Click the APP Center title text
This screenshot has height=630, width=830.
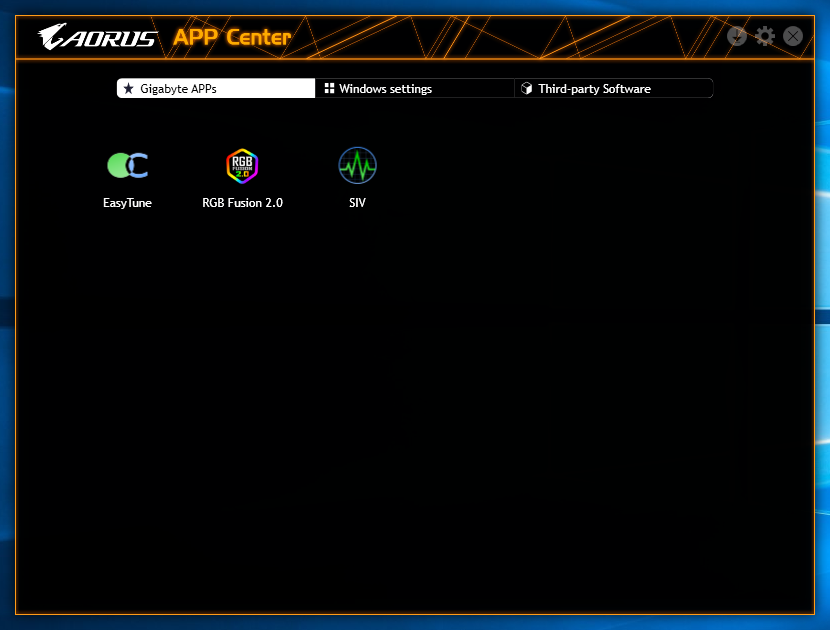(x=232, y=37)
